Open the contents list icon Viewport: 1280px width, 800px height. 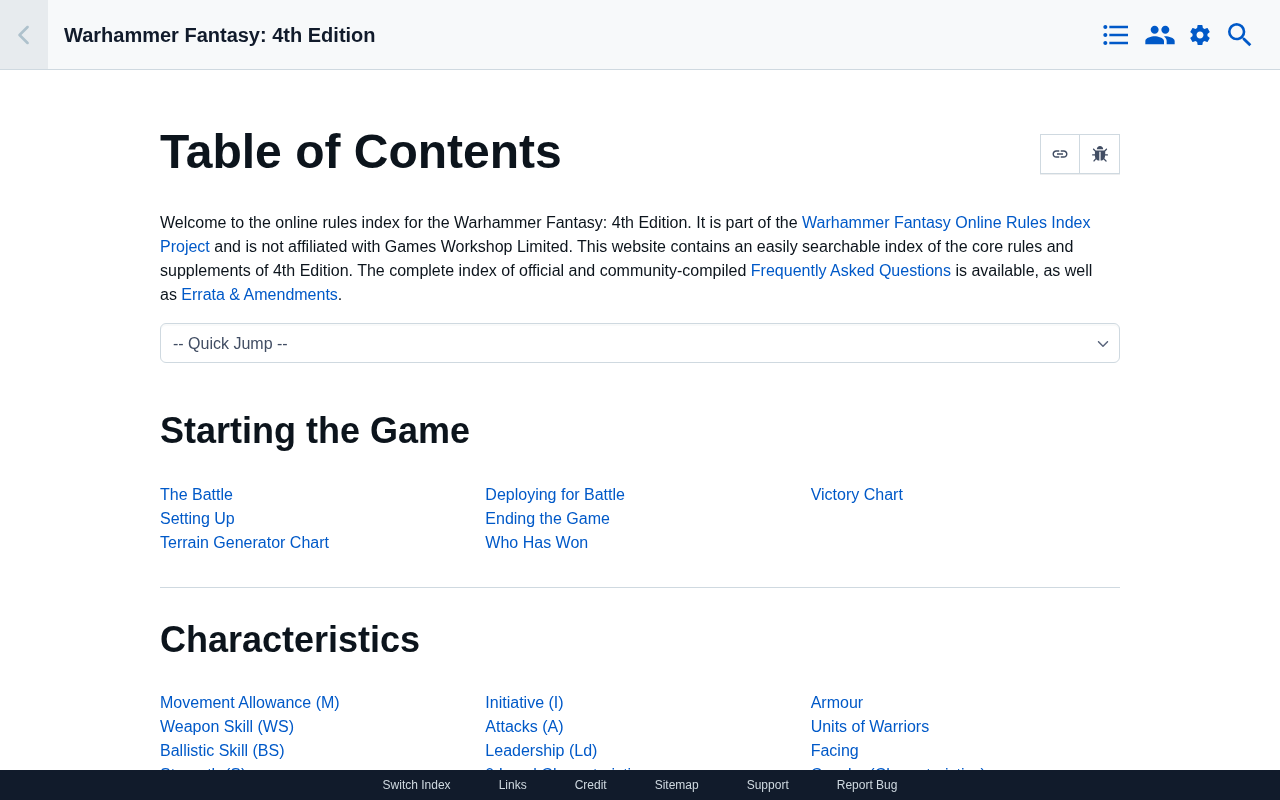1115,35
